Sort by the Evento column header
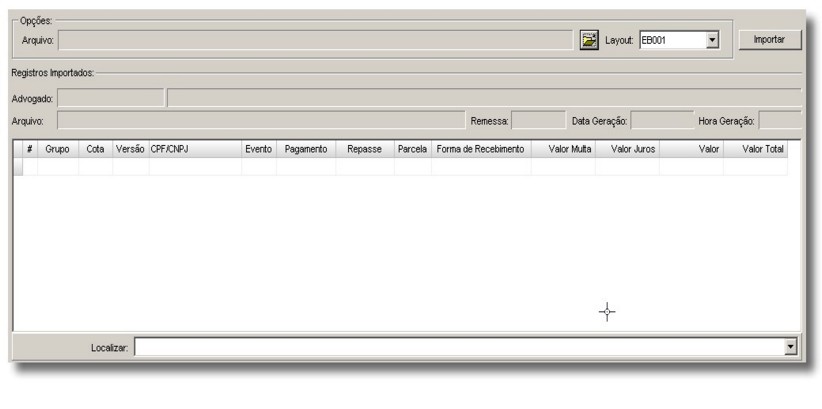The width and height of the screenshot is (822, 409). (x=259, y=149)
